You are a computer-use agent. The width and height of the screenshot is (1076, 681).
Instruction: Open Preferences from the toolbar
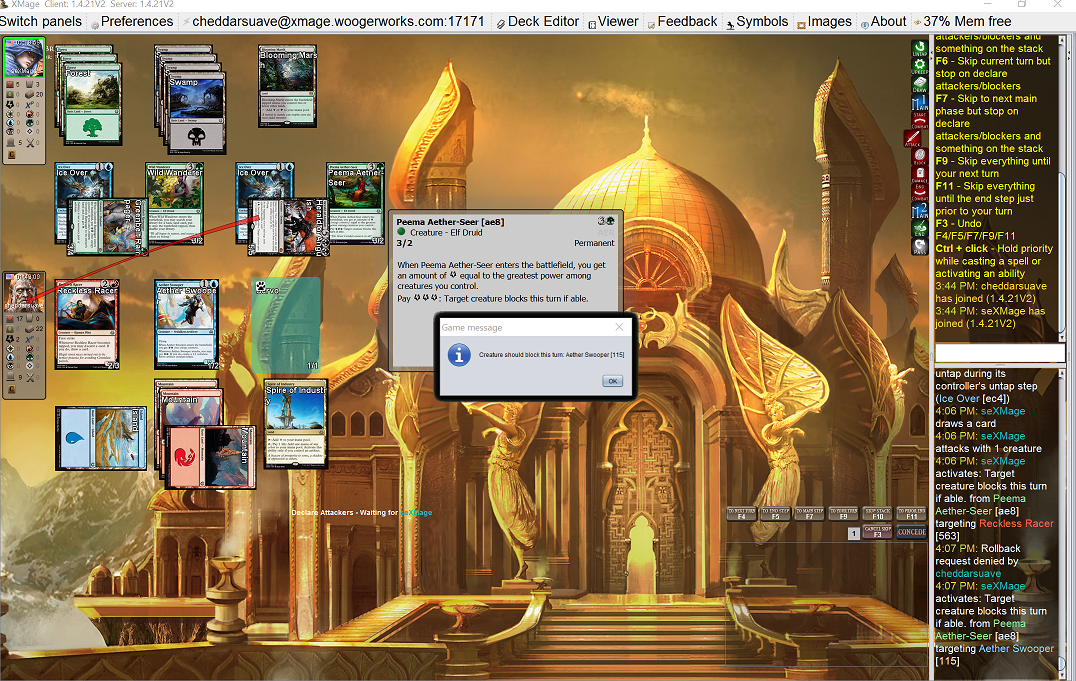(132, 21)
